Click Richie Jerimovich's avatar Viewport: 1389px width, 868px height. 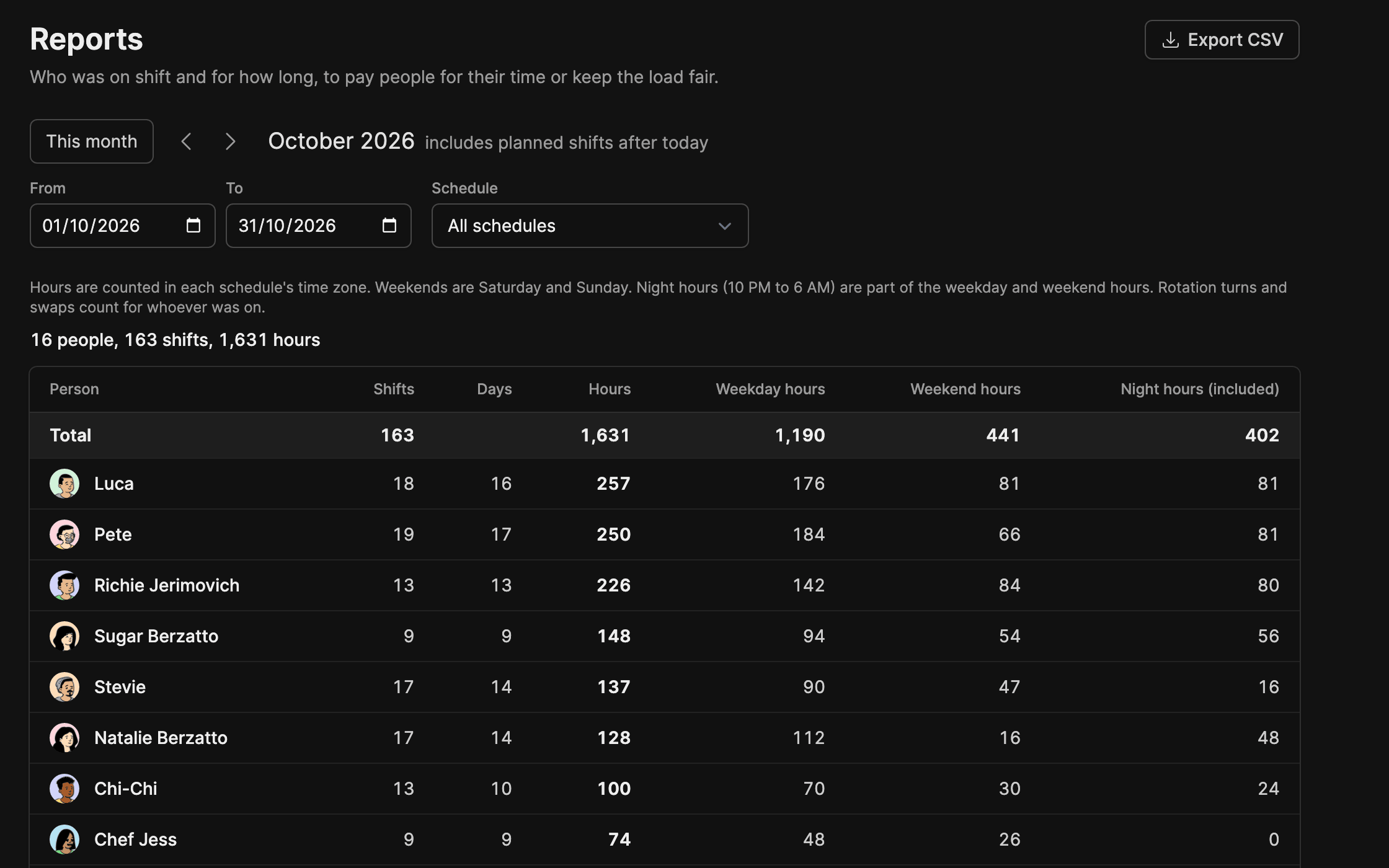pos(64,585)
